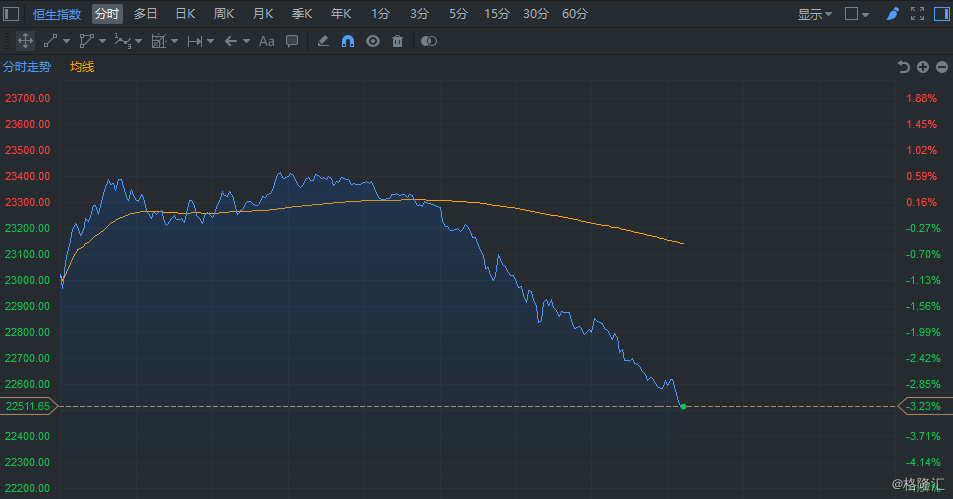Select the trend line drawing tool
Screen dimensions: 953x499
coord(50,41)
